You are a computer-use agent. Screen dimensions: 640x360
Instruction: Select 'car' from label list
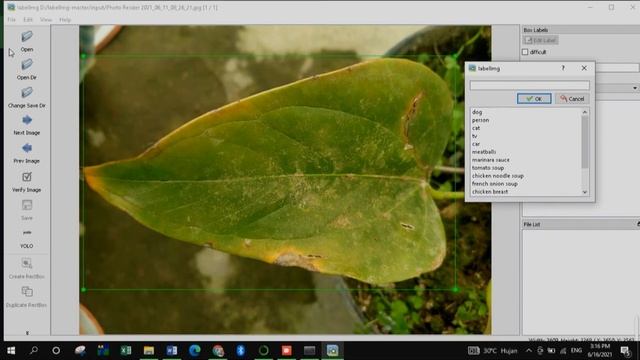coord(476,144)
